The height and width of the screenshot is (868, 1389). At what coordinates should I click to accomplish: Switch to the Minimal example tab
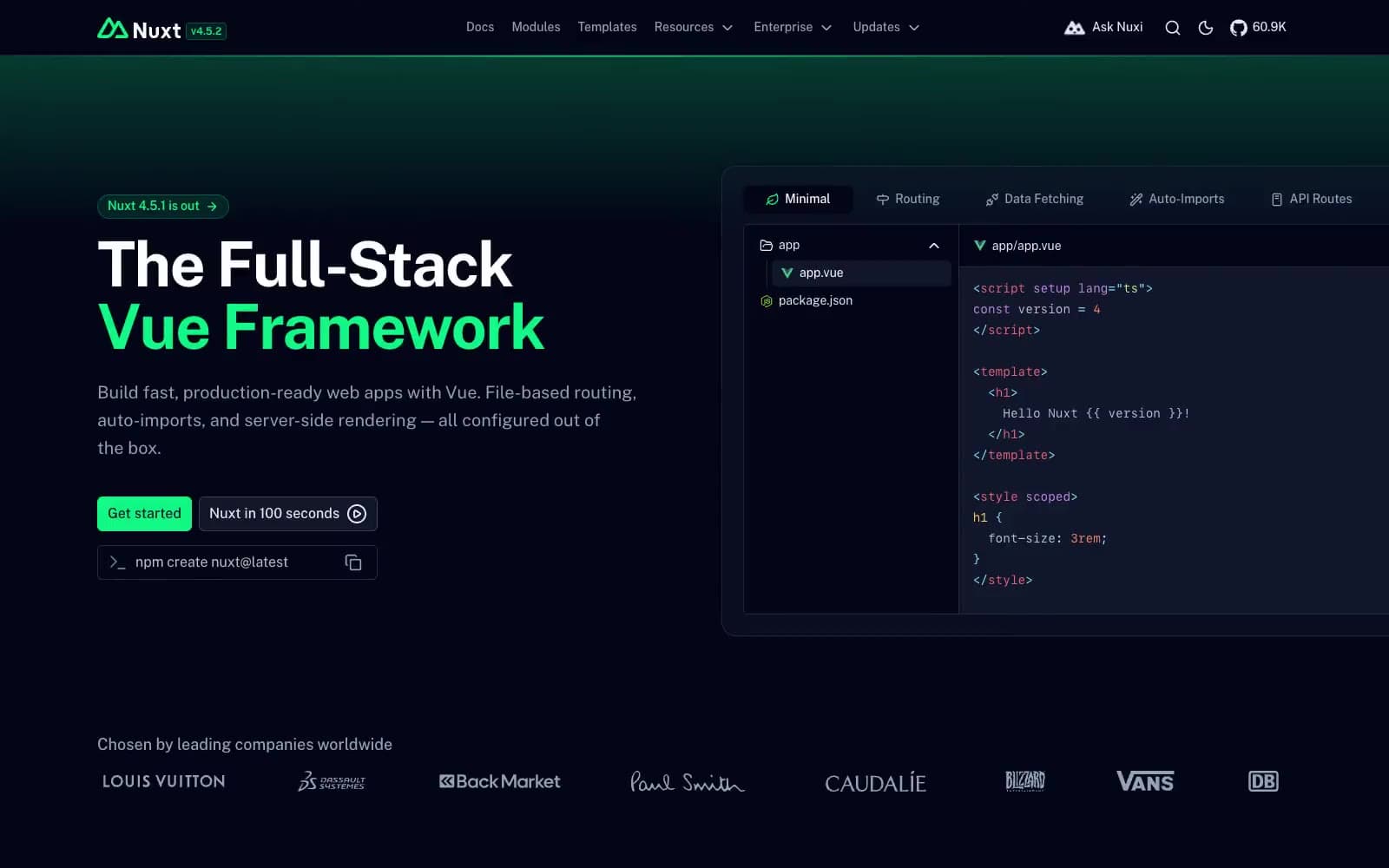pos(798,199)
